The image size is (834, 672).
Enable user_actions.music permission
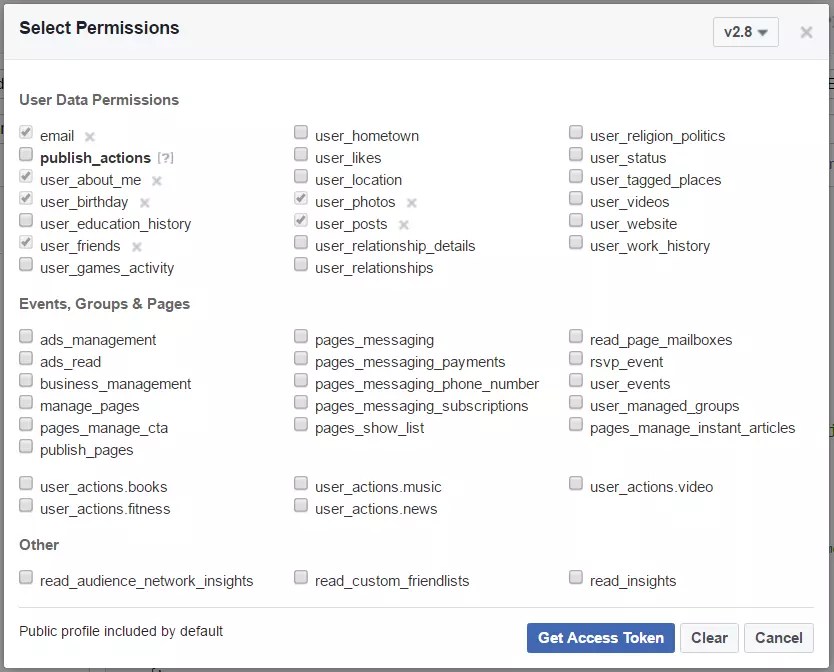(x=301, y=483)
